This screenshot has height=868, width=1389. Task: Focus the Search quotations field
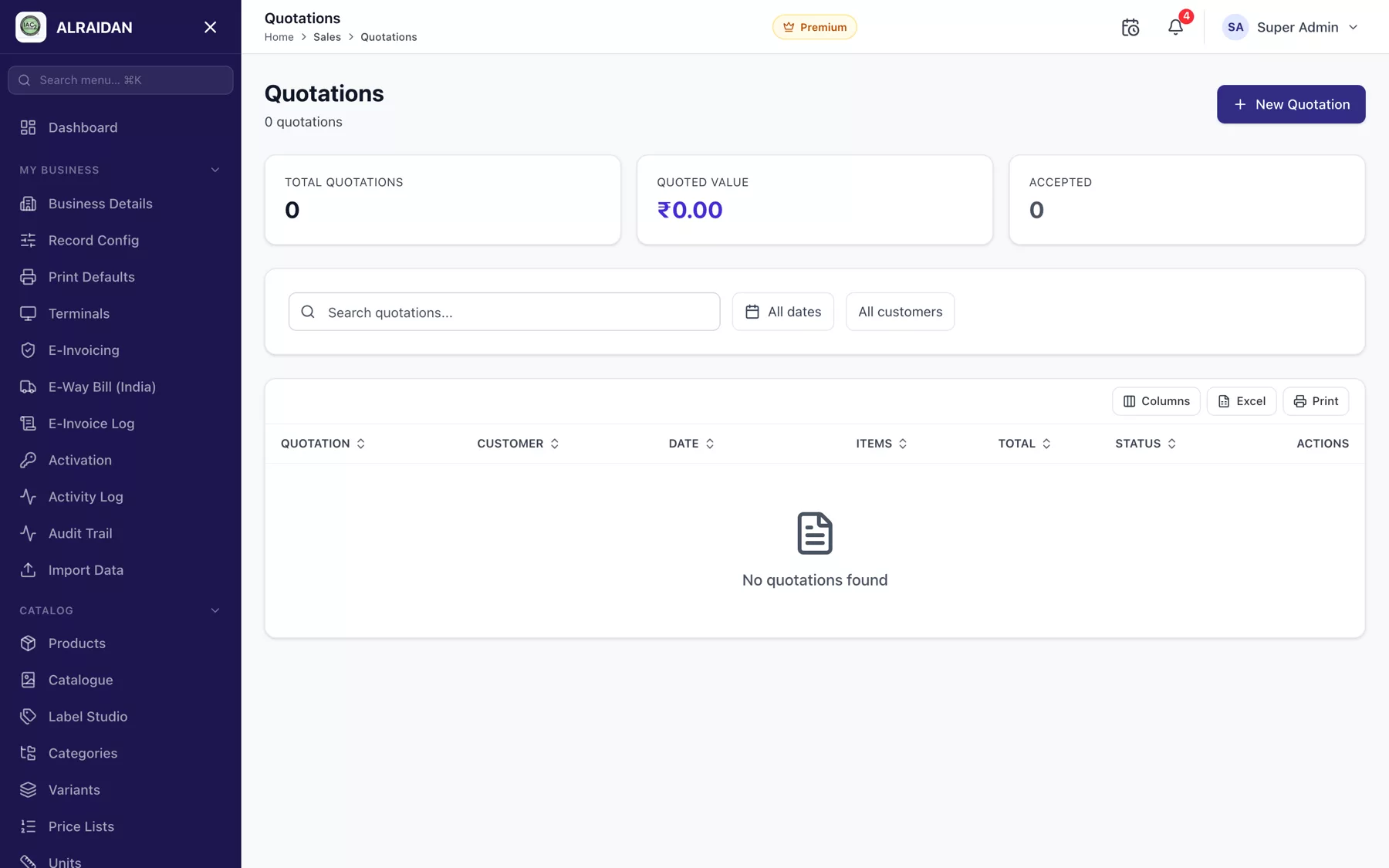click(504, 312)
